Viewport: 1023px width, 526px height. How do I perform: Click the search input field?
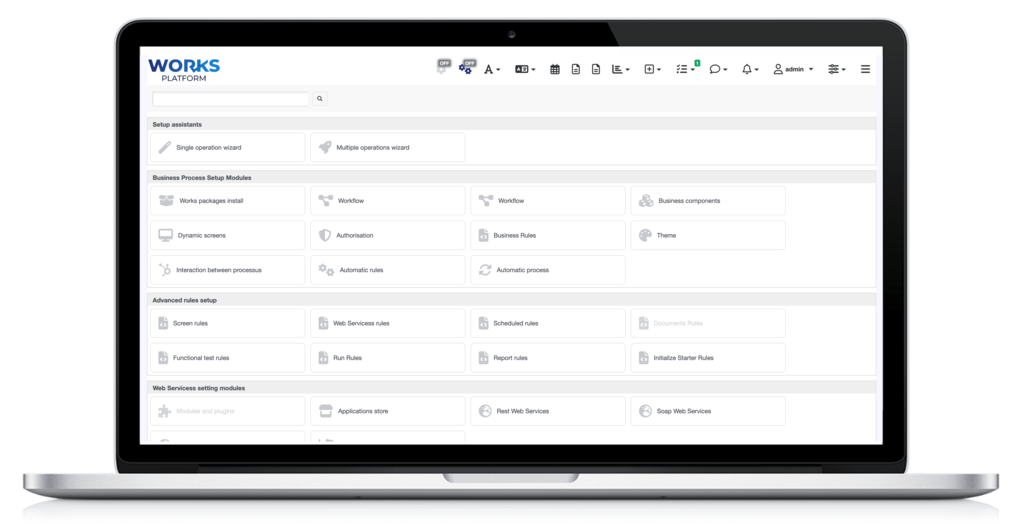pos(230,99)
